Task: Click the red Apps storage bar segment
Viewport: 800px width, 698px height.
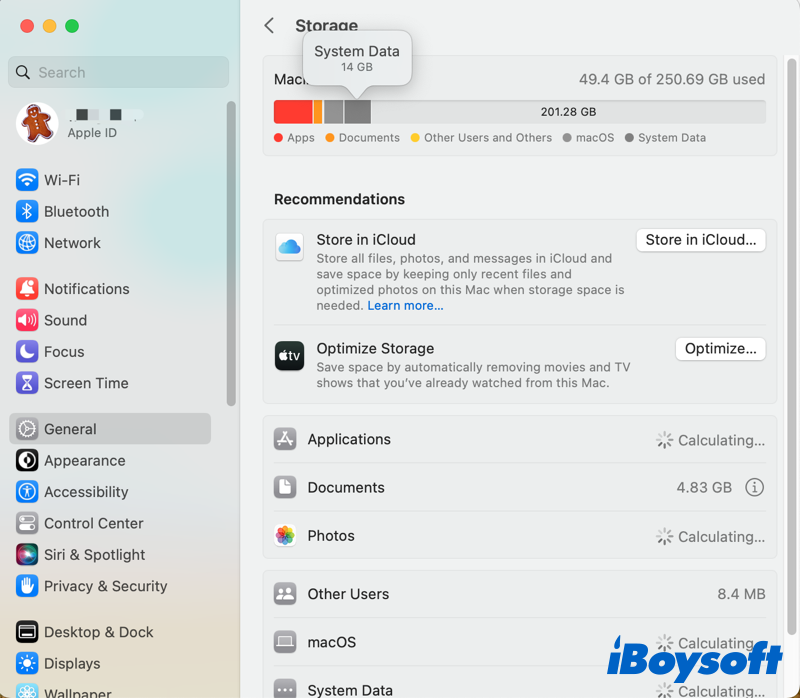Action: pos(293,111)
